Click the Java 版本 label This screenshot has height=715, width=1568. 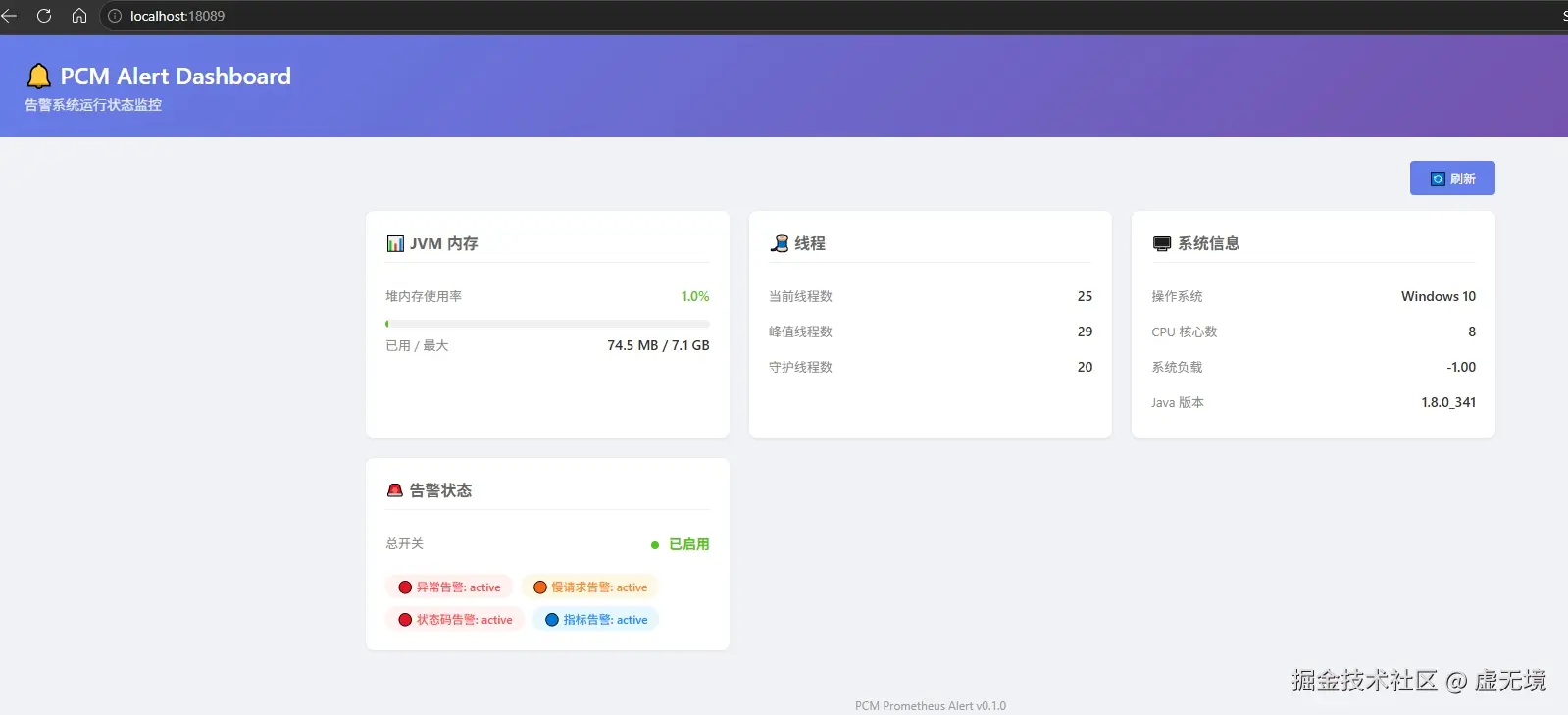pos(1178,402)
